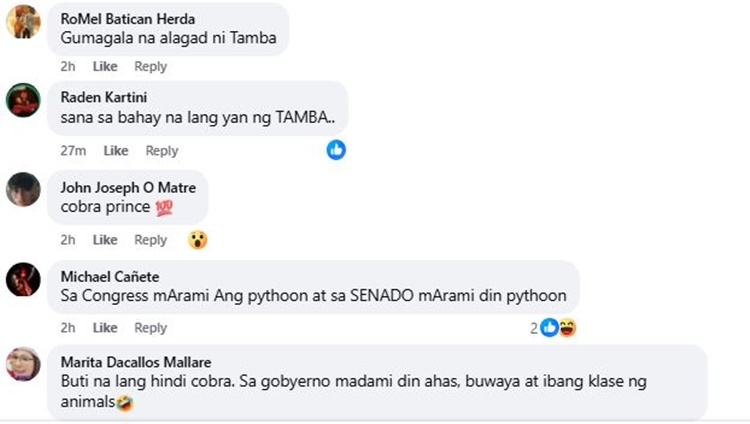This screenshot has height=424, width=750.
Task: Open Marita Dacallos Mallare's avatar
Action: (23, 364)
